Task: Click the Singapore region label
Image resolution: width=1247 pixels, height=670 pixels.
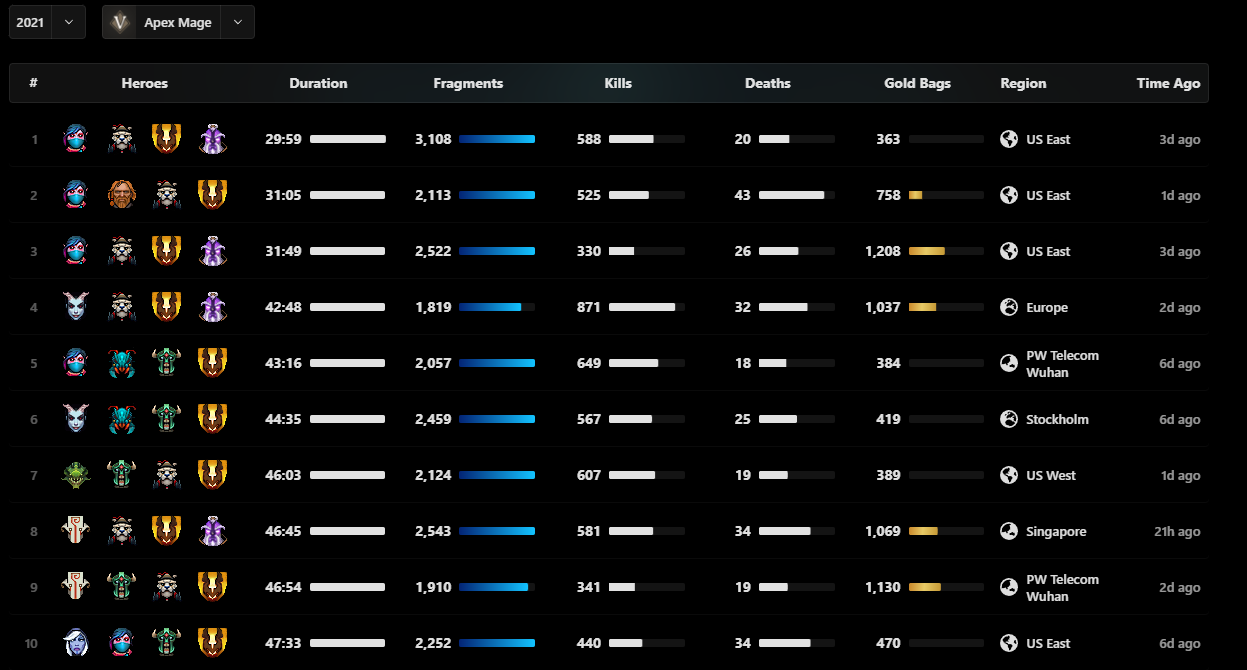Action: click(x=1056, y=531)
